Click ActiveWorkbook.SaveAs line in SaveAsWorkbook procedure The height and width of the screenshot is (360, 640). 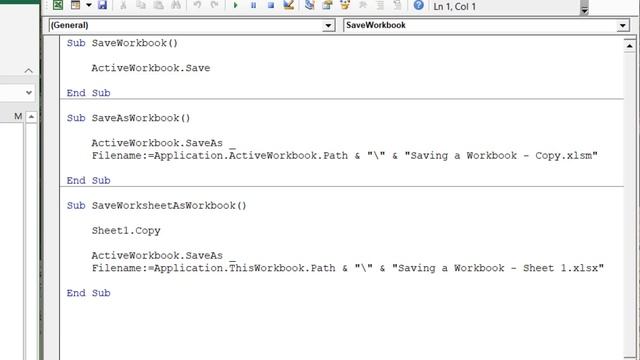pos(164,143)
